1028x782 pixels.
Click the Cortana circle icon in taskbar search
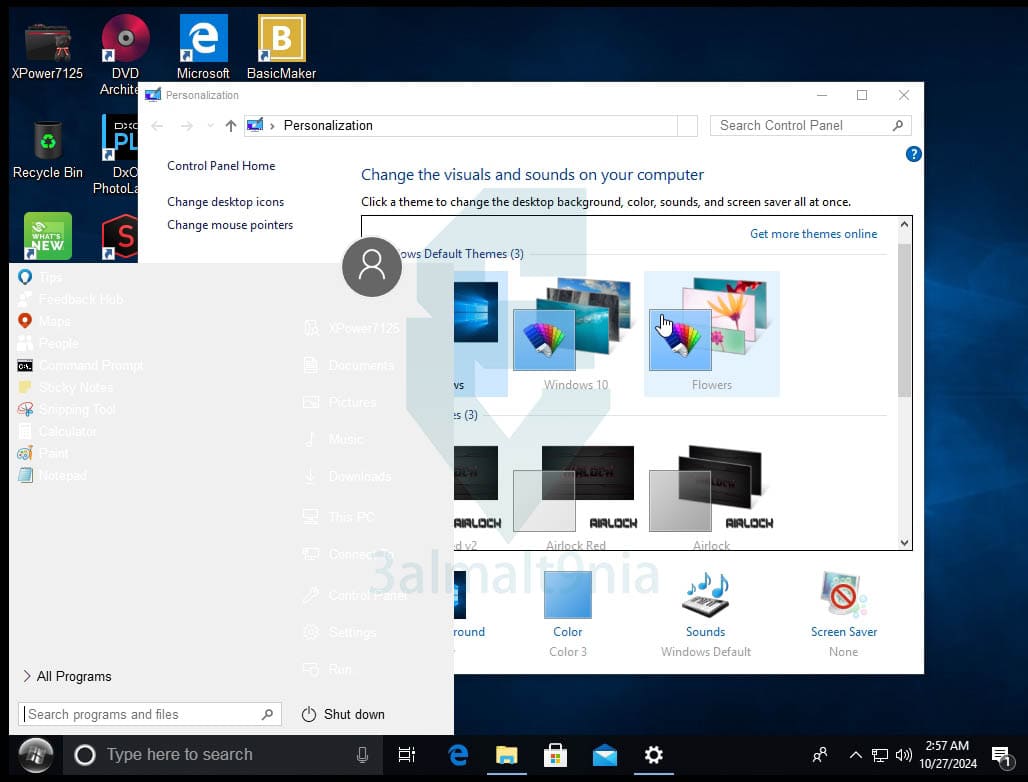[x=85, y=755]
